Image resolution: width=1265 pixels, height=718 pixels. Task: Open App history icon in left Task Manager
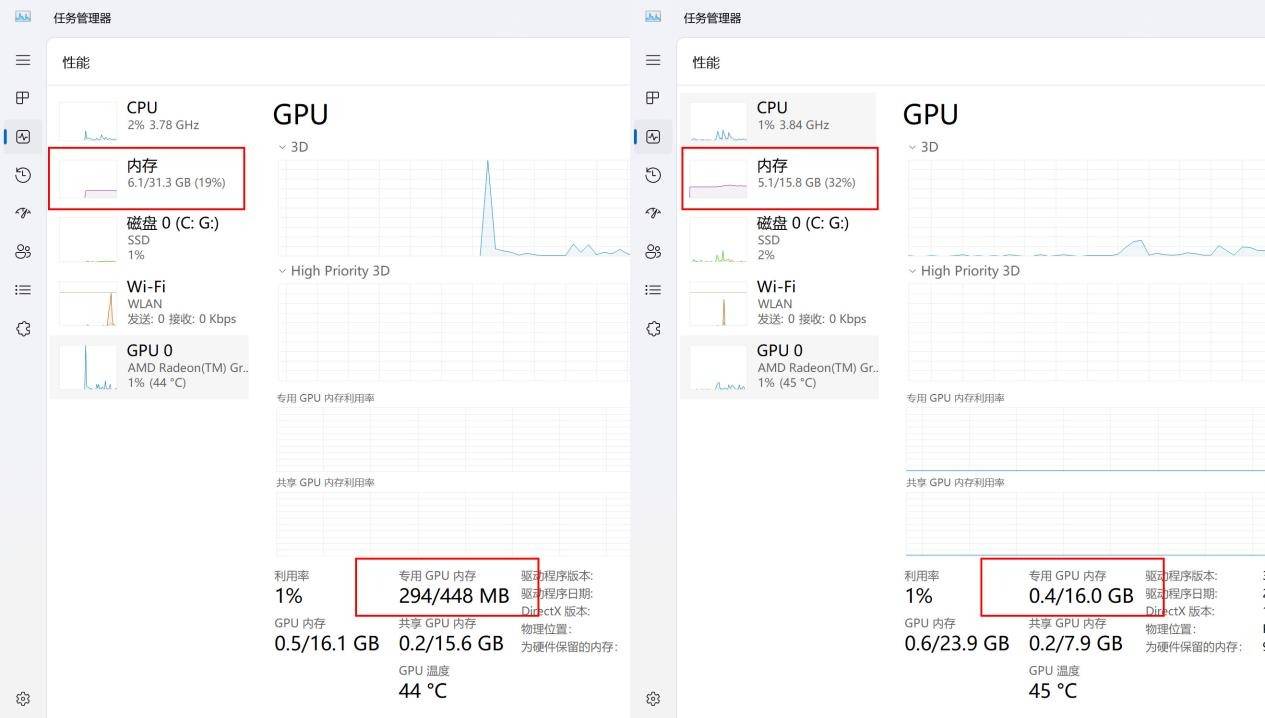[x=23, y=175]
